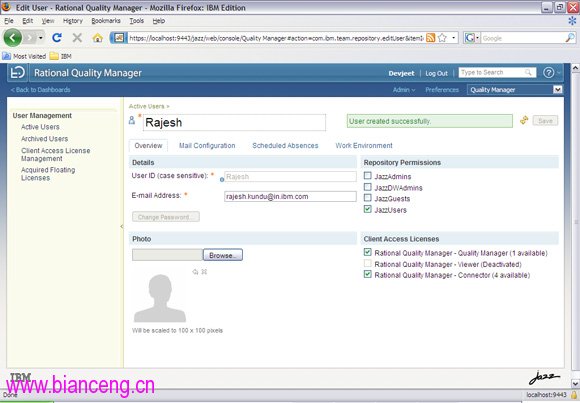The height and width of the screenshot is (403, 580).
Task: Click the Active Users breadcrumb
Action: point(146,106)
